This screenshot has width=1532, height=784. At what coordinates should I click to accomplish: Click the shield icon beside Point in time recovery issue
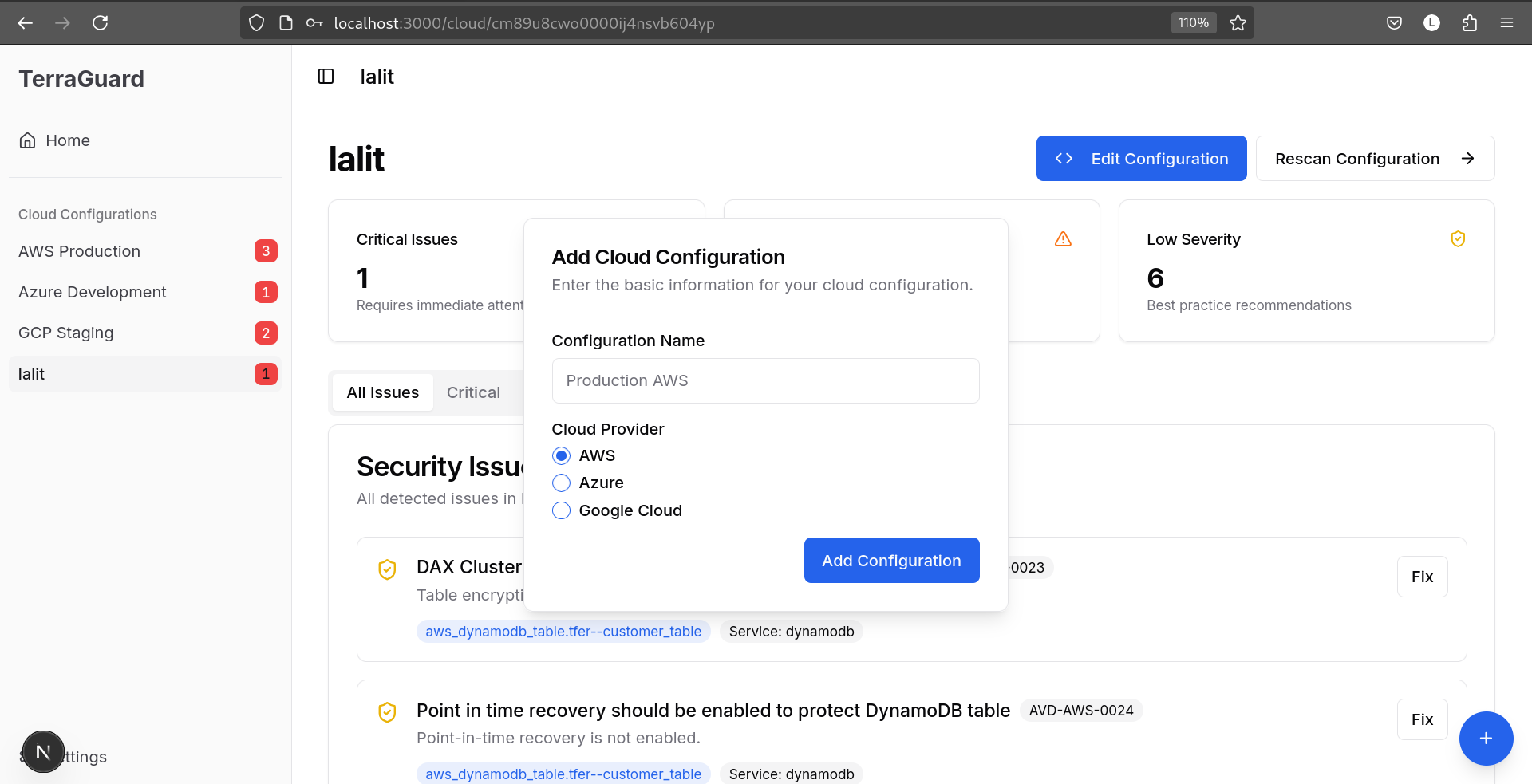pos(388,712)
